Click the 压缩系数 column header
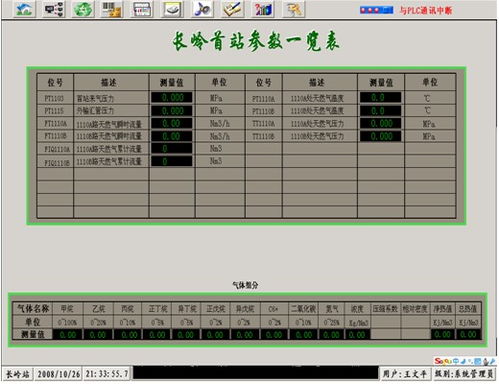Viewport: 499px width, 384px height. click(x=385, y=309)
